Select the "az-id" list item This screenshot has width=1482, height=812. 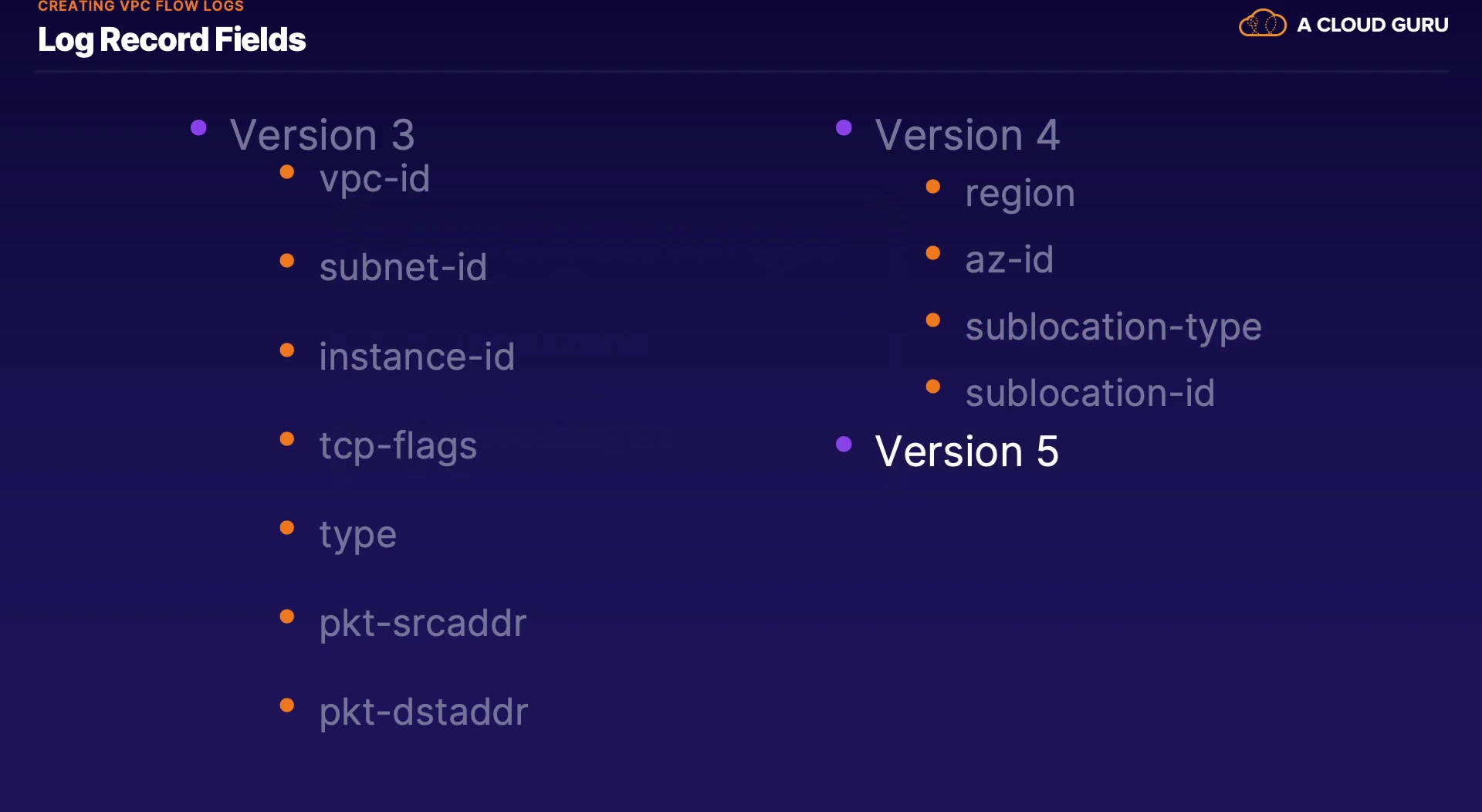tap(1009, 260)
